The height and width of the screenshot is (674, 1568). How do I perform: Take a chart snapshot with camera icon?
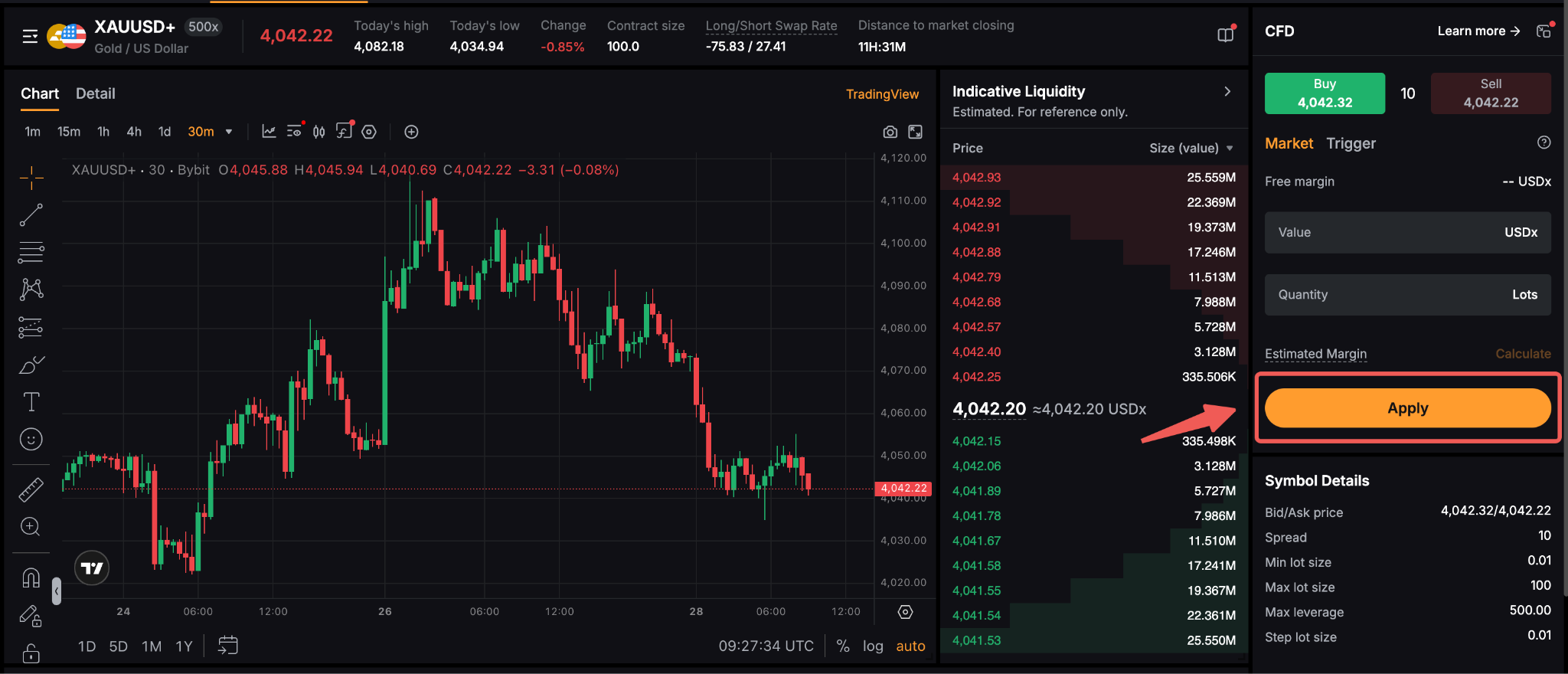point(890,132)
